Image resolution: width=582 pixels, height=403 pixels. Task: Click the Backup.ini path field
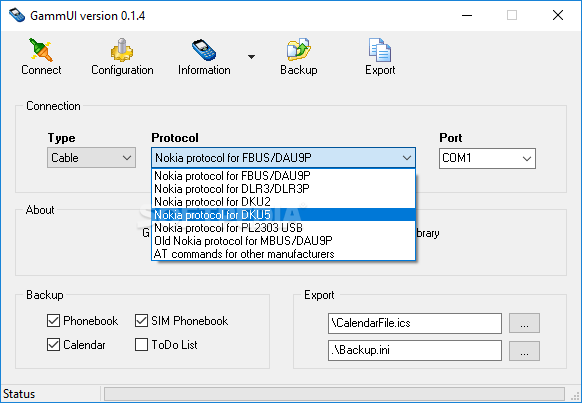point(415,350)
